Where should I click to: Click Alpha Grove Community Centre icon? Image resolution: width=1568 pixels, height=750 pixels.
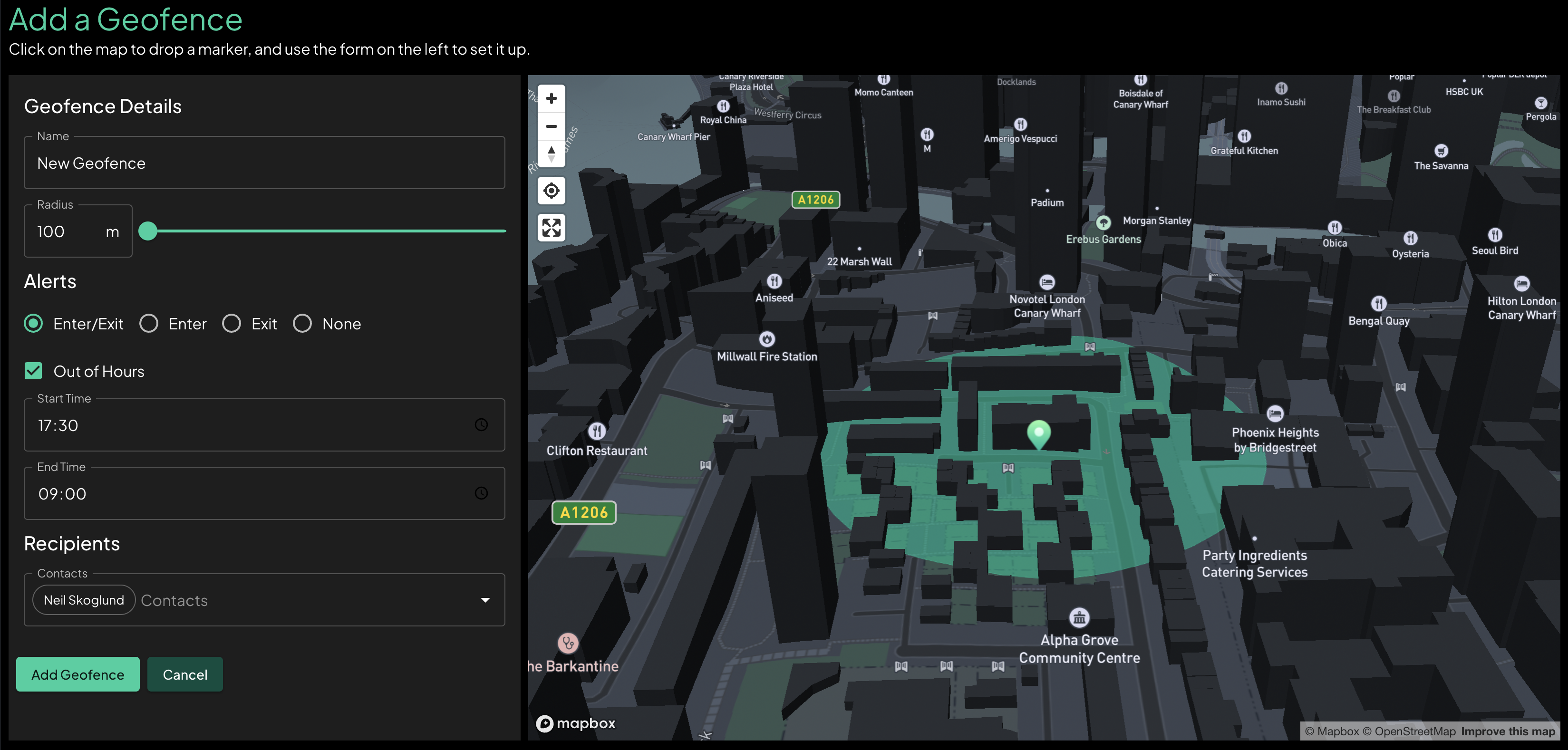[1079, 618]
